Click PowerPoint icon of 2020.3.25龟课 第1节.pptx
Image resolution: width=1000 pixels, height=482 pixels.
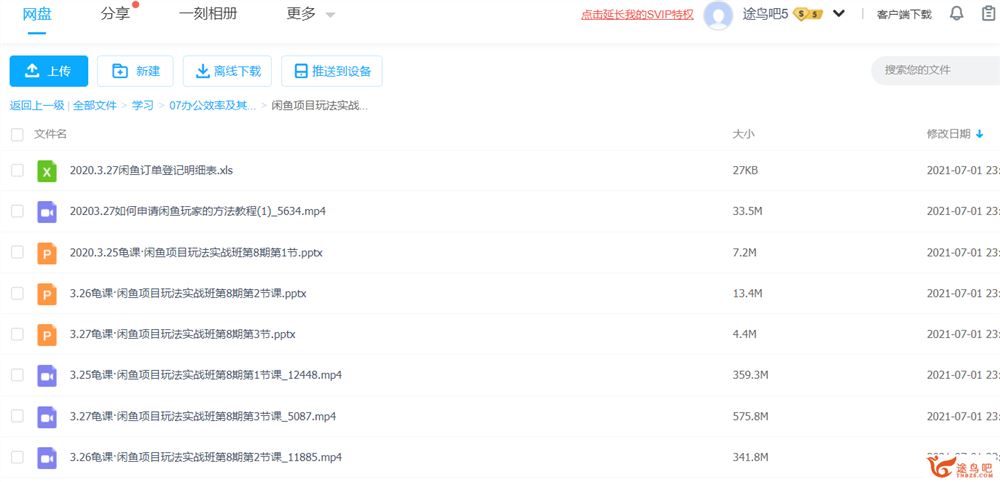(47, 252)
